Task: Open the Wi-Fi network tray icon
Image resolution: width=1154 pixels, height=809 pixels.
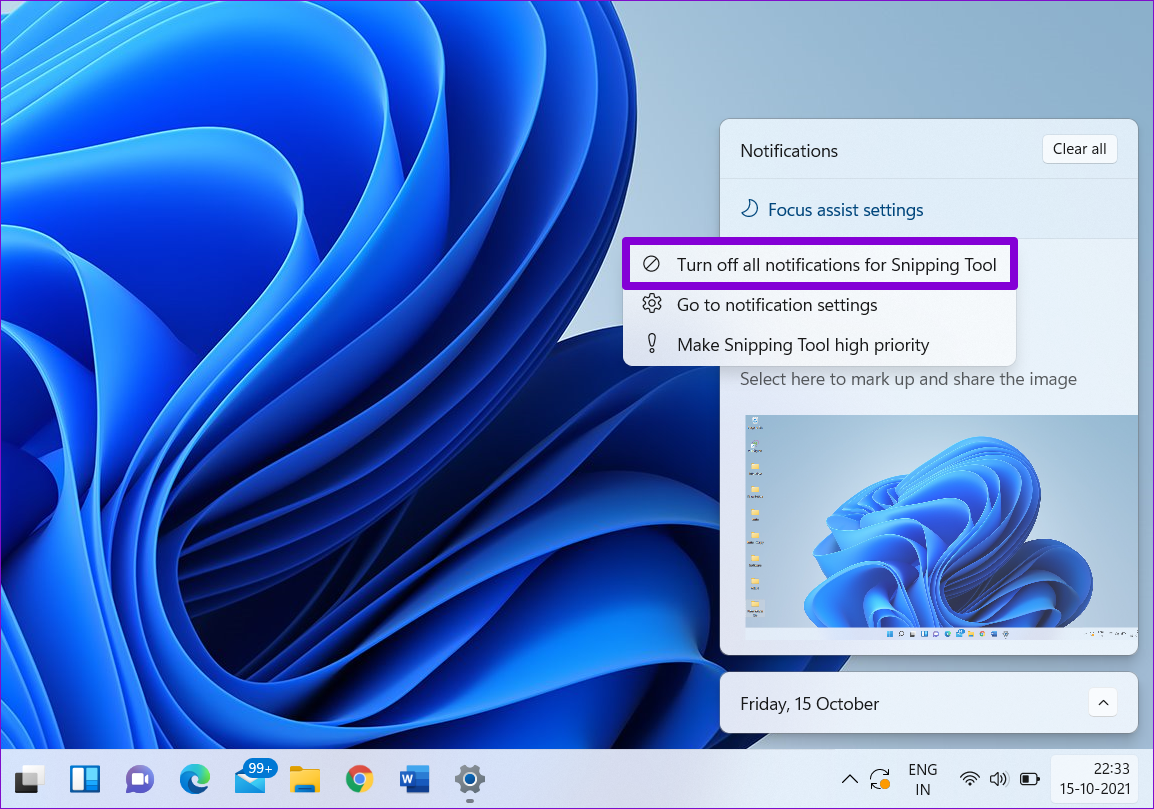Action: tap(969, 779)
